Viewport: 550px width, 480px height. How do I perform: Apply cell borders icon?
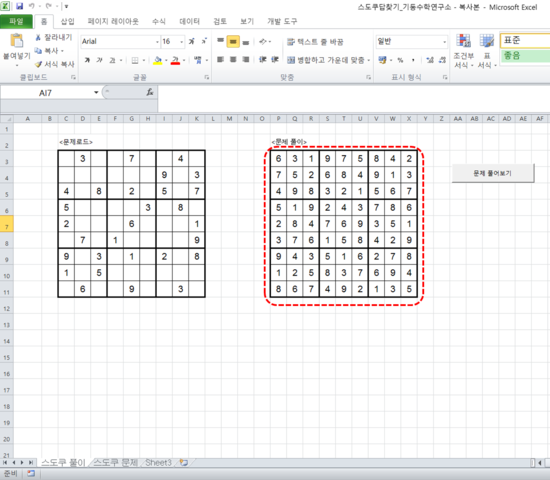pos(135,60)
